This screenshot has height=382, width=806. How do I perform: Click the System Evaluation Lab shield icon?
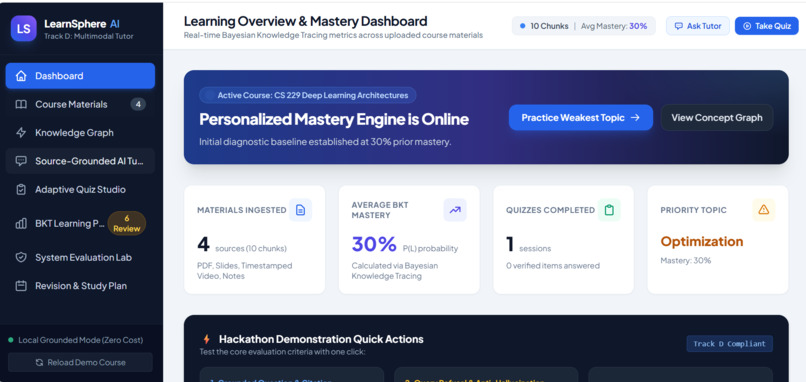tap(21, 258)
